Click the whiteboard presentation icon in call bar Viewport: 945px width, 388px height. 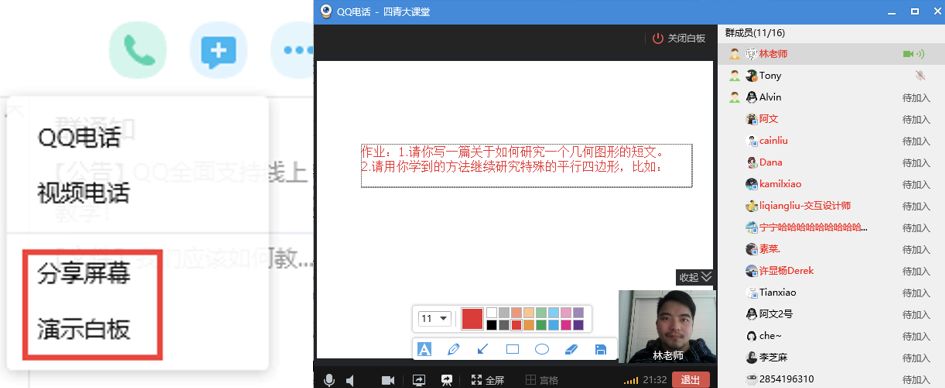pyautogui.click(x=447, y=380)
